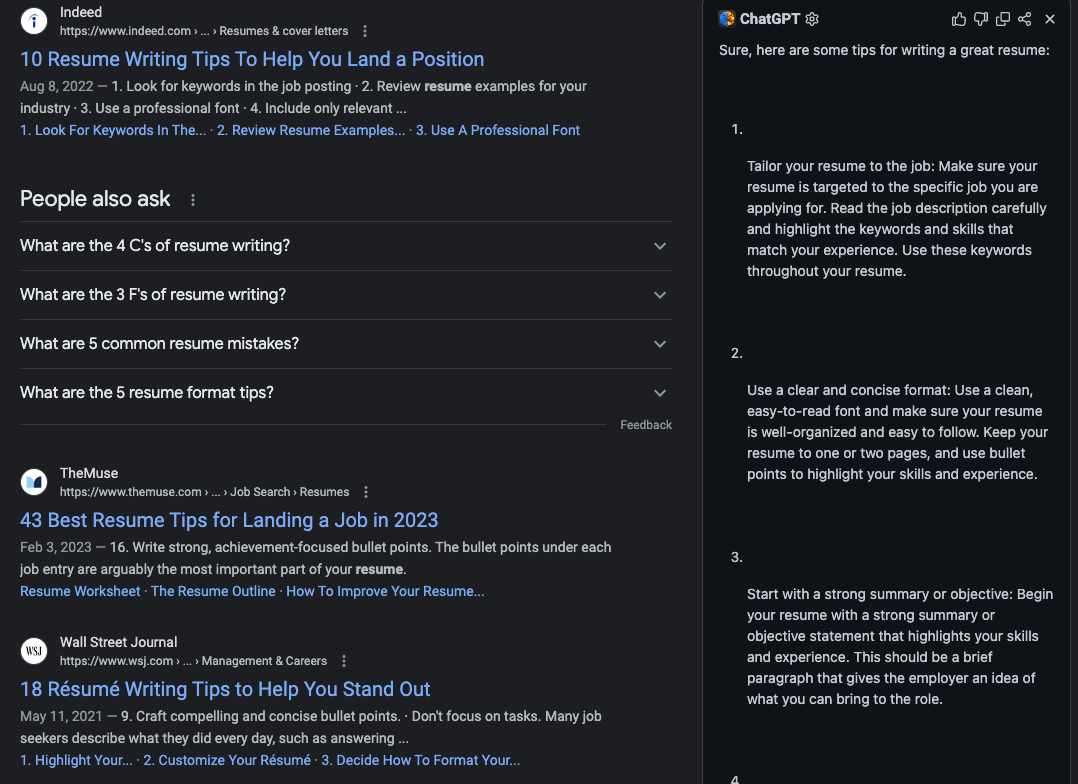This screenshot has height=784, width=1078.
Task: Click the ChatGPT panel logo icon
Action: click(727, 19)
